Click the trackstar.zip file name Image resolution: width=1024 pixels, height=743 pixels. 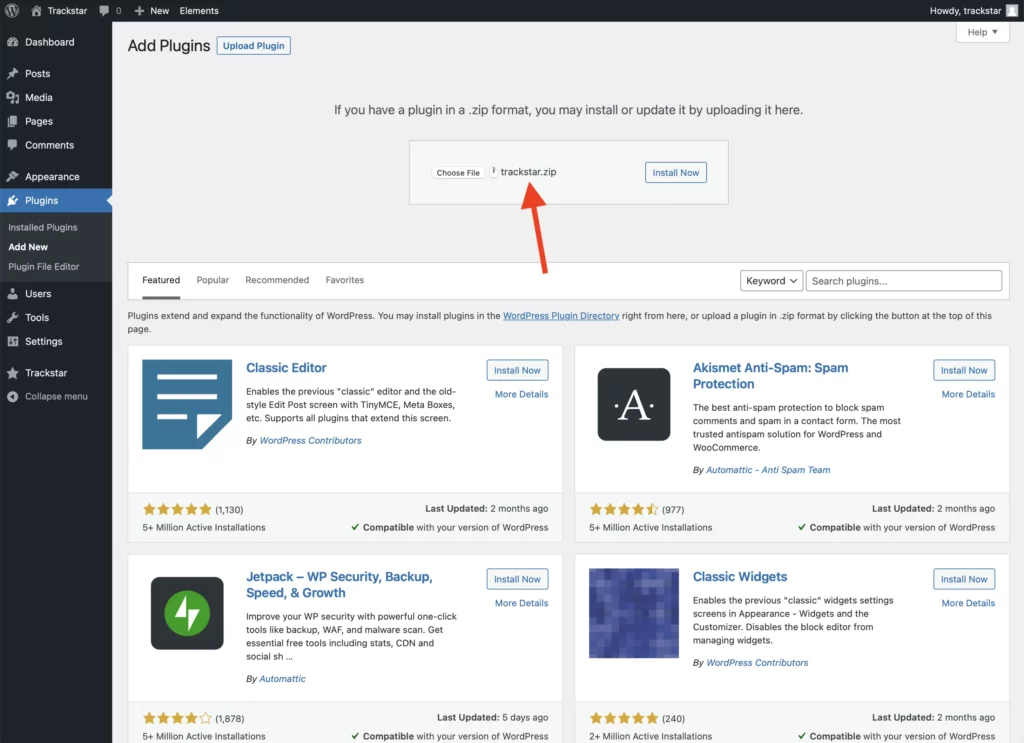[528, 172]
